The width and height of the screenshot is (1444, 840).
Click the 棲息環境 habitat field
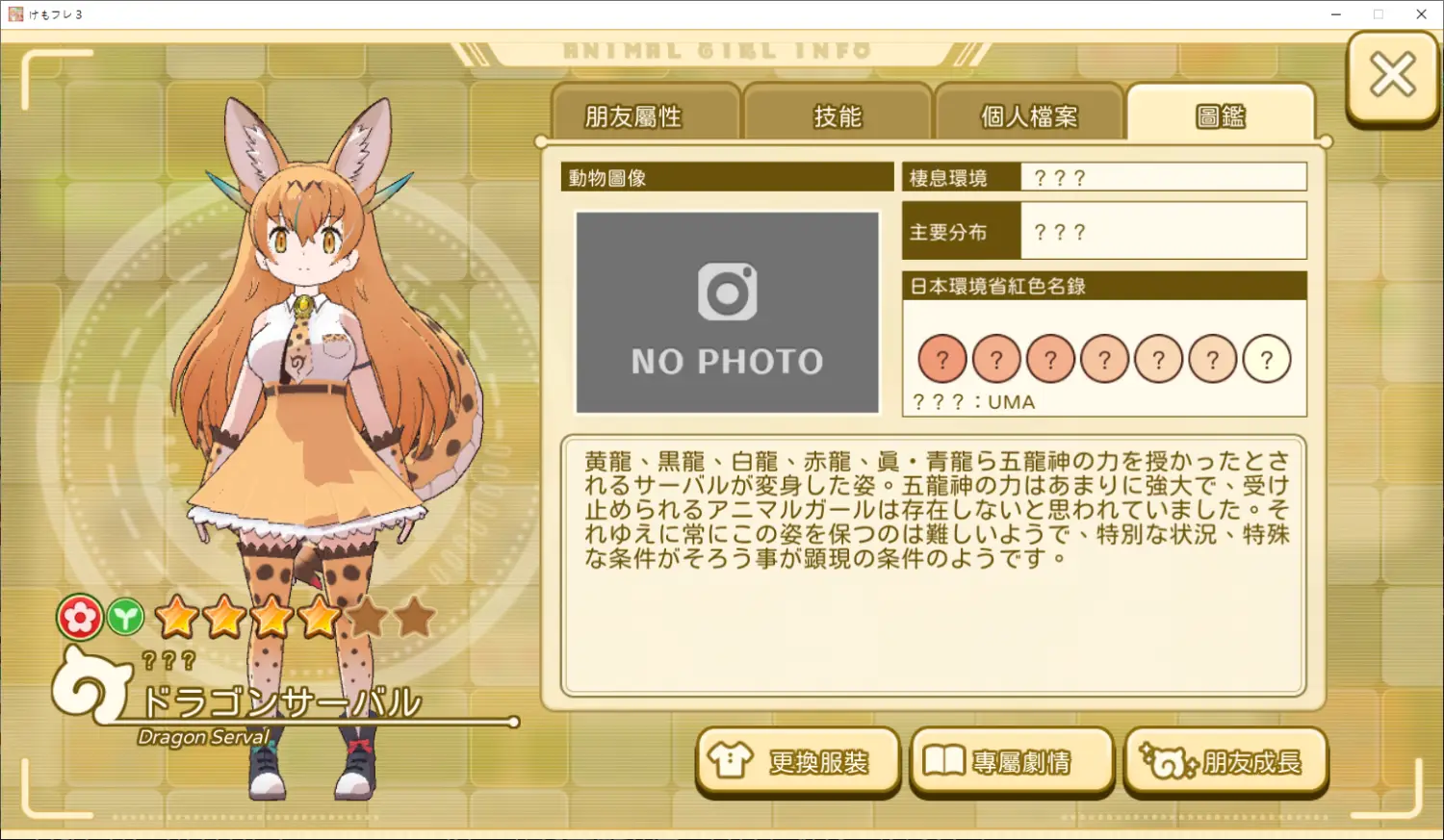tap(1104, 177)
